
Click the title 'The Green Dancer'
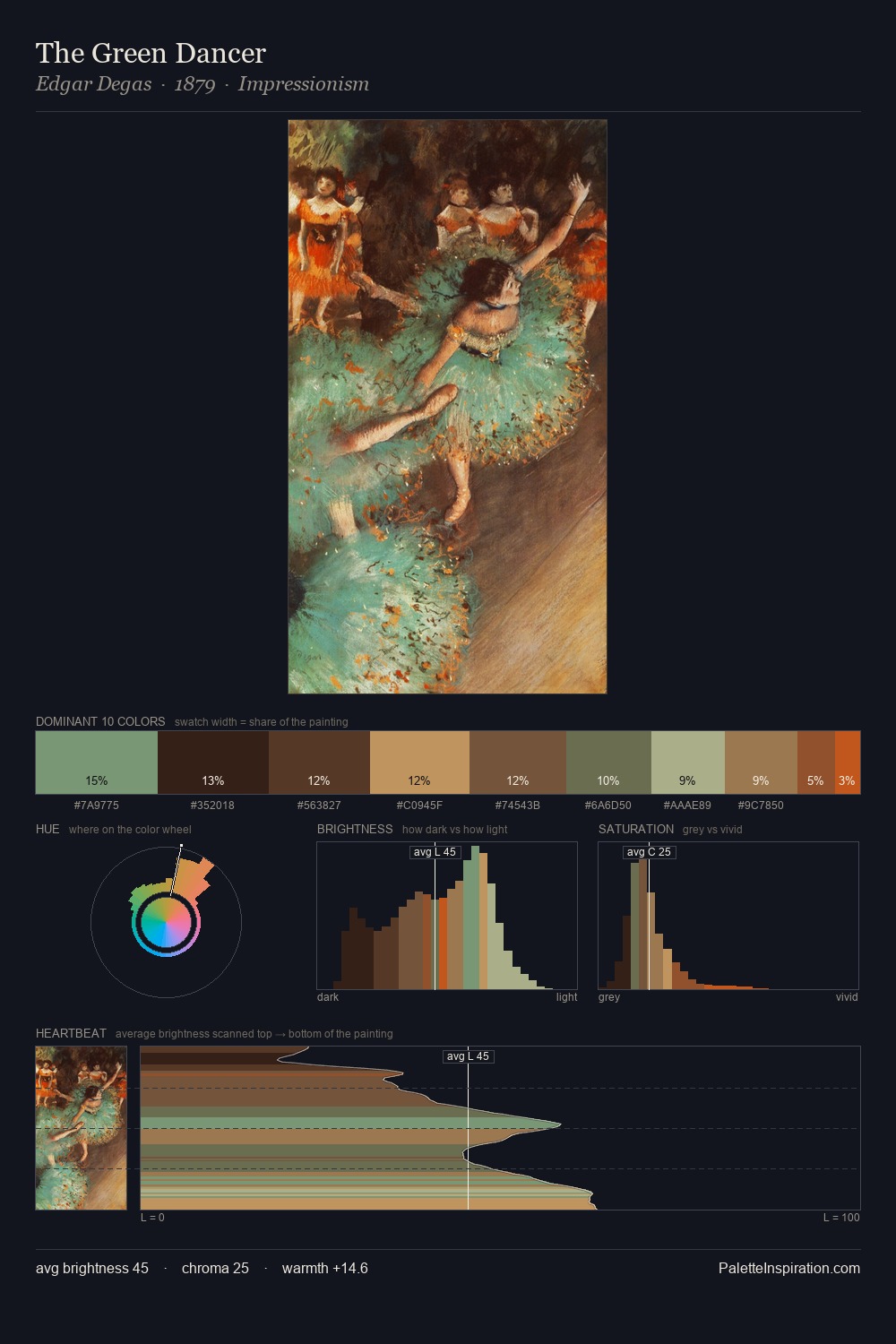click(x=151, y=53)
